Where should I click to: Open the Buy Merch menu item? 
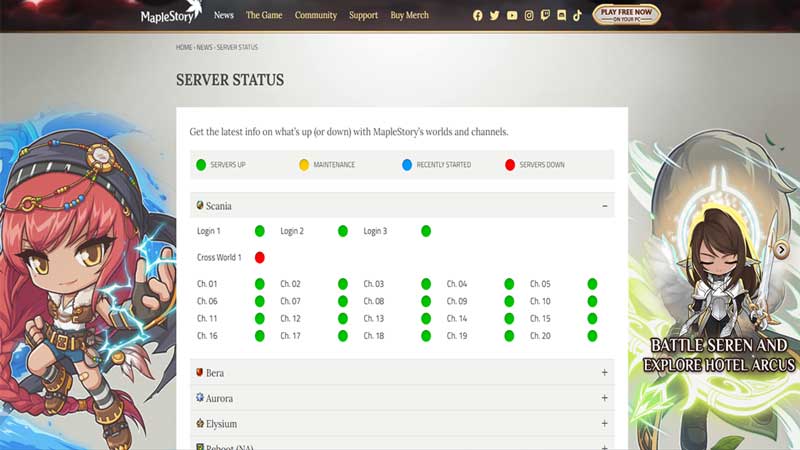click(410, 15)
